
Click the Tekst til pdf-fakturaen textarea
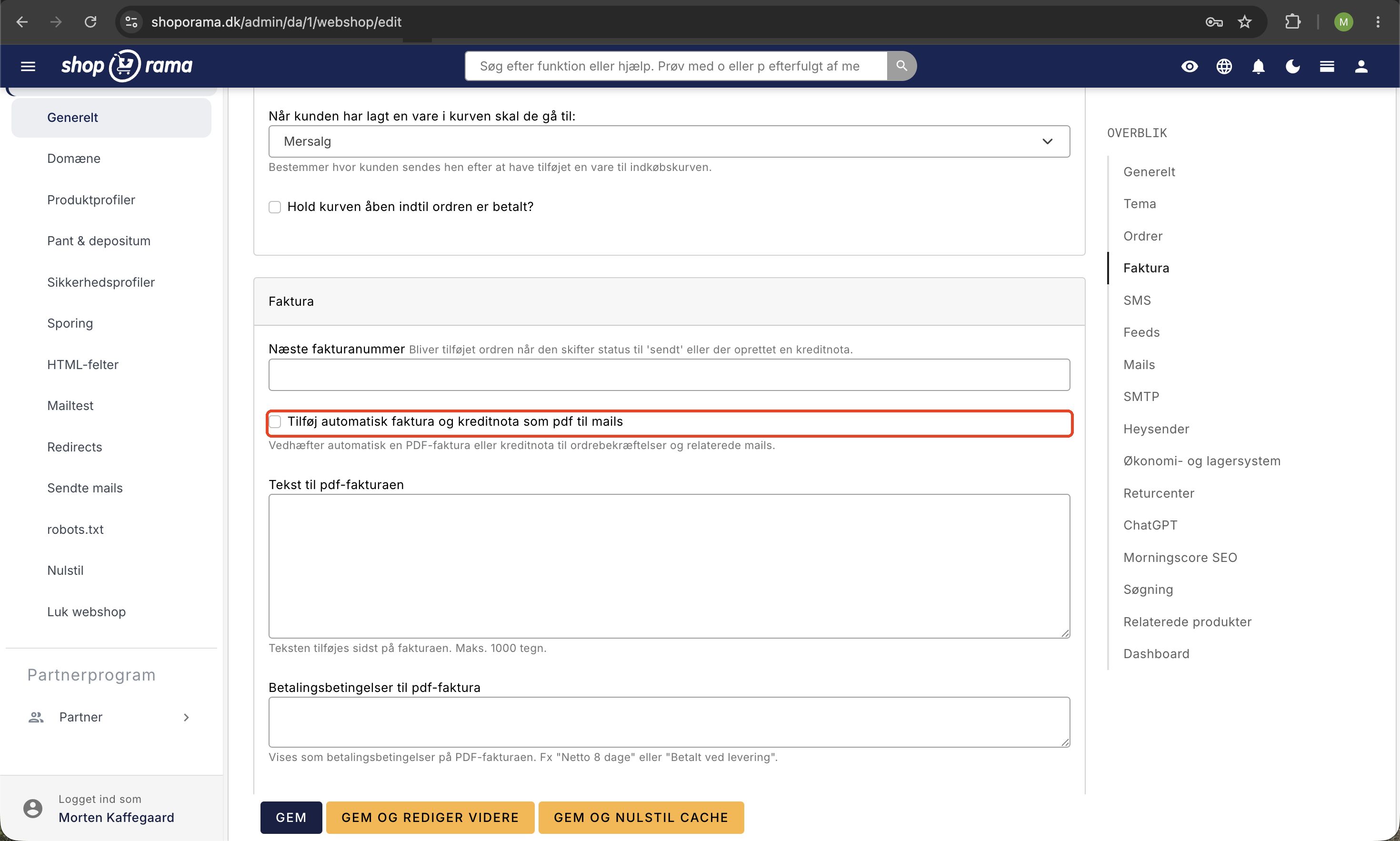pyautogui.click(x=669, y=566)
